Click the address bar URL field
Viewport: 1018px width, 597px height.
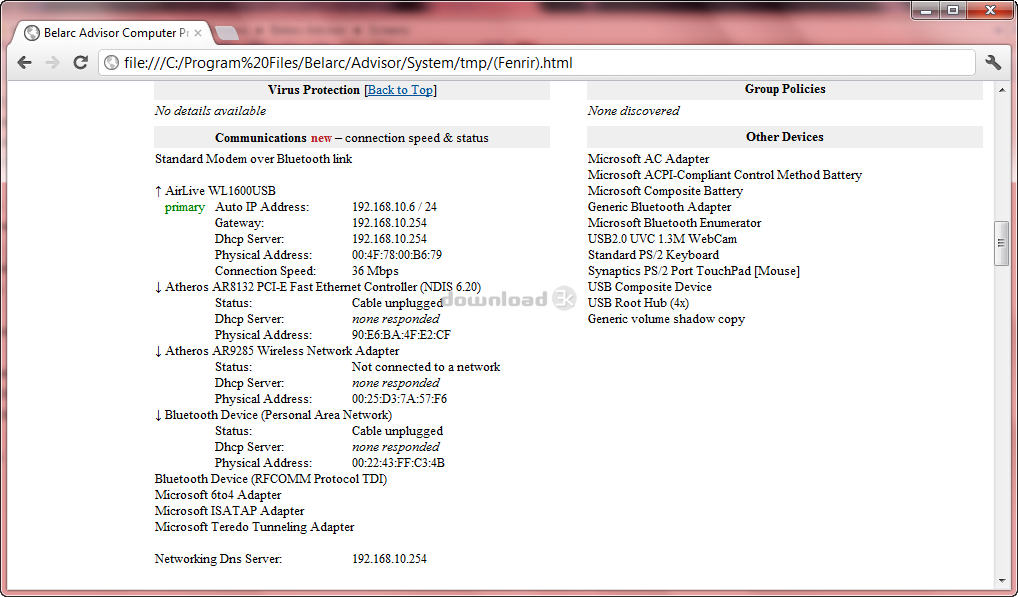pyautogui.click(x=537, y=63)
